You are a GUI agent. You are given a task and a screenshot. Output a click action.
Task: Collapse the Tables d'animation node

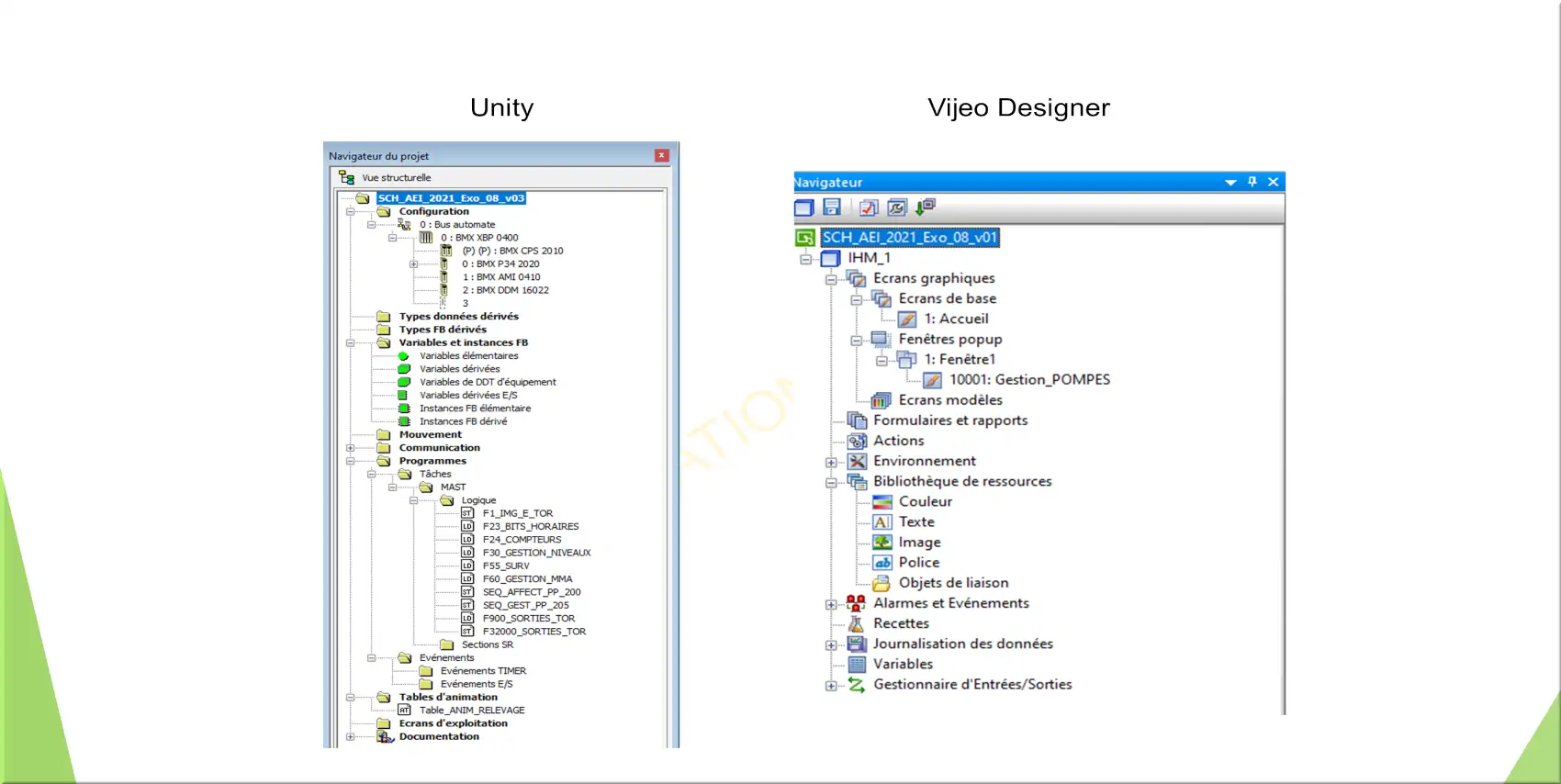350,698
